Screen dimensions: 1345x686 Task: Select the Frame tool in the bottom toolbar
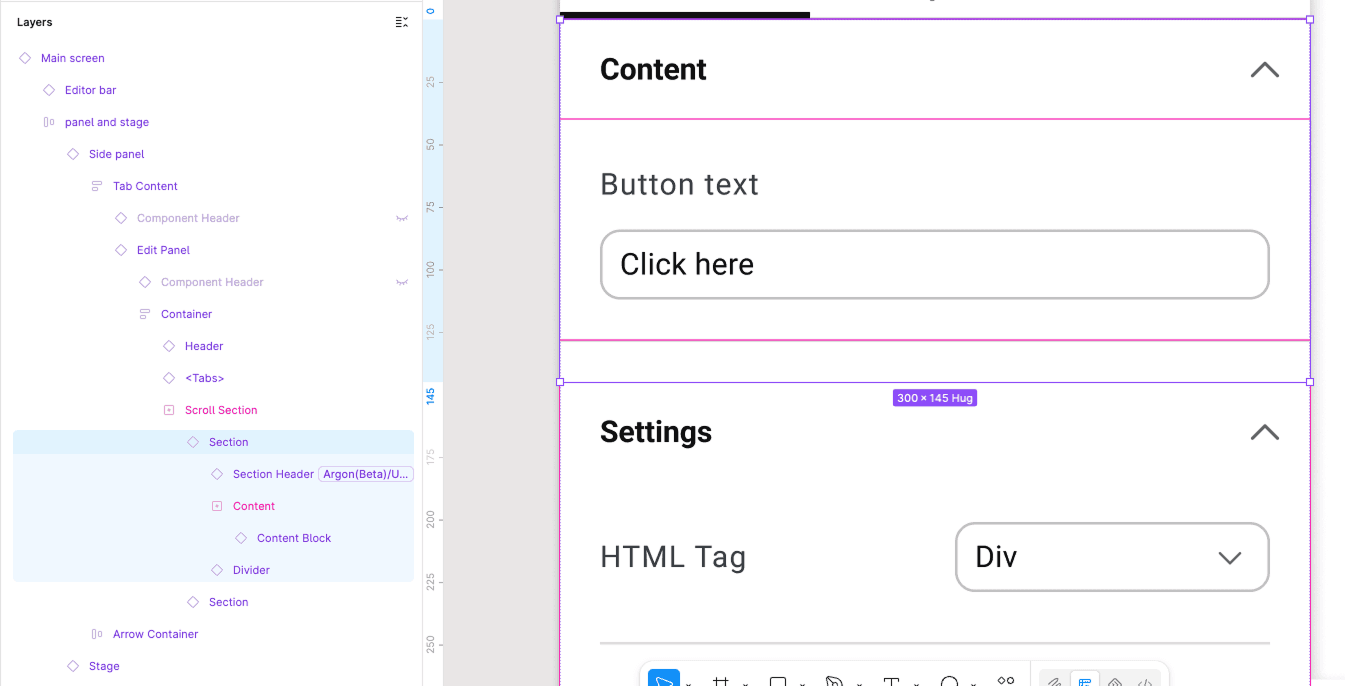[720, 681]
